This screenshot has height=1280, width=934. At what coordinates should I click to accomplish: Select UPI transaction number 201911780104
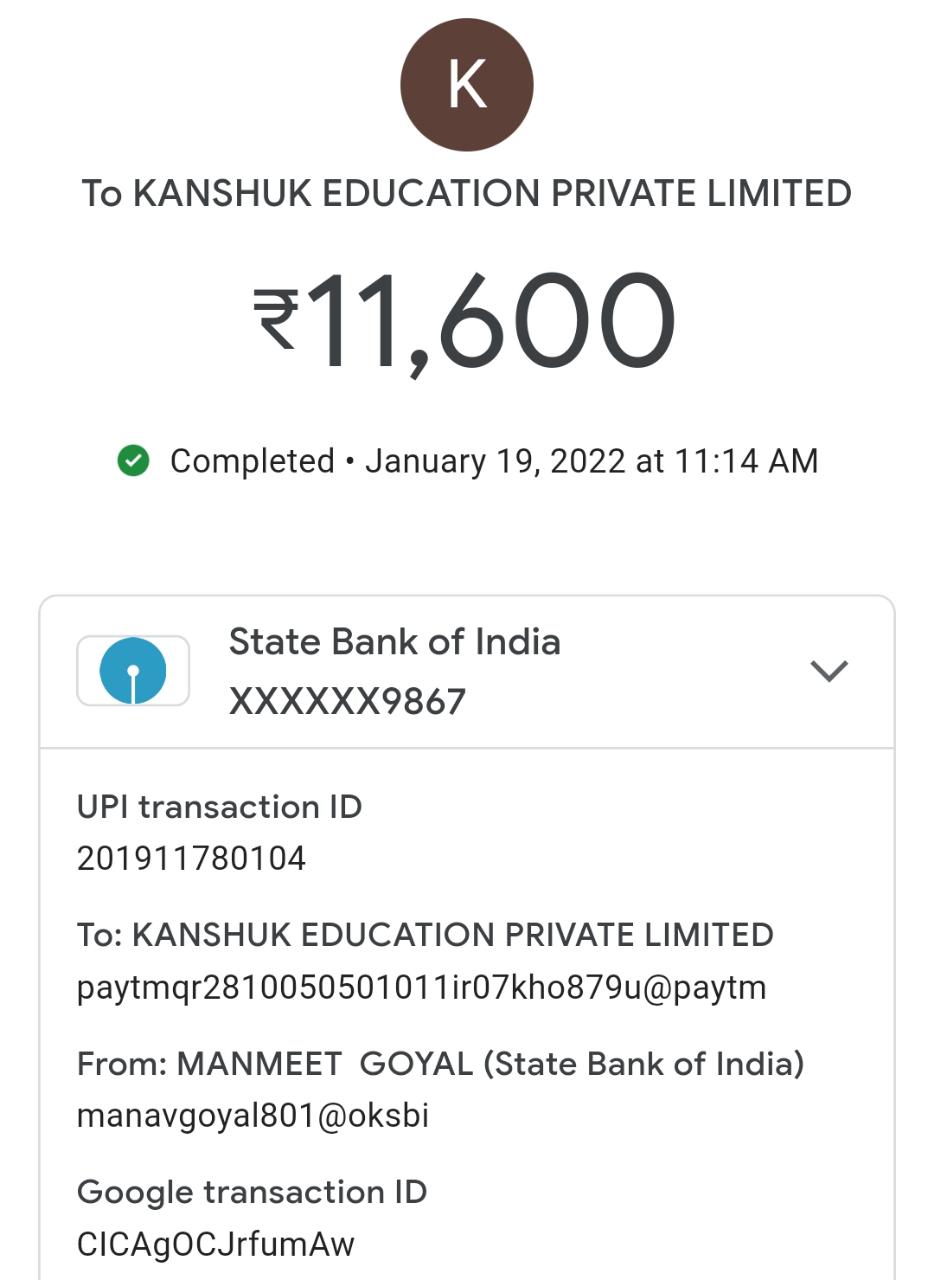[191, 858]
